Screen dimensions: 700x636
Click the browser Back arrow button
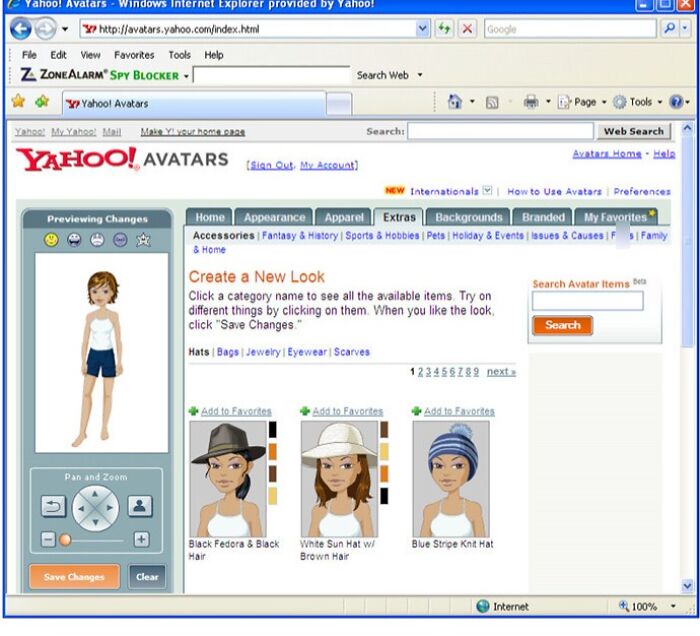[21, 29]
